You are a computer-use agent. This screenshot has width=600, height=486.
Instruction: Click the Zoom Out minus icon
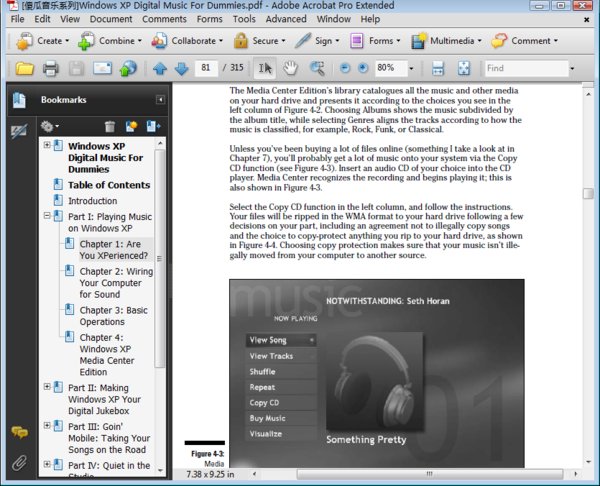[x=345, y=68]
